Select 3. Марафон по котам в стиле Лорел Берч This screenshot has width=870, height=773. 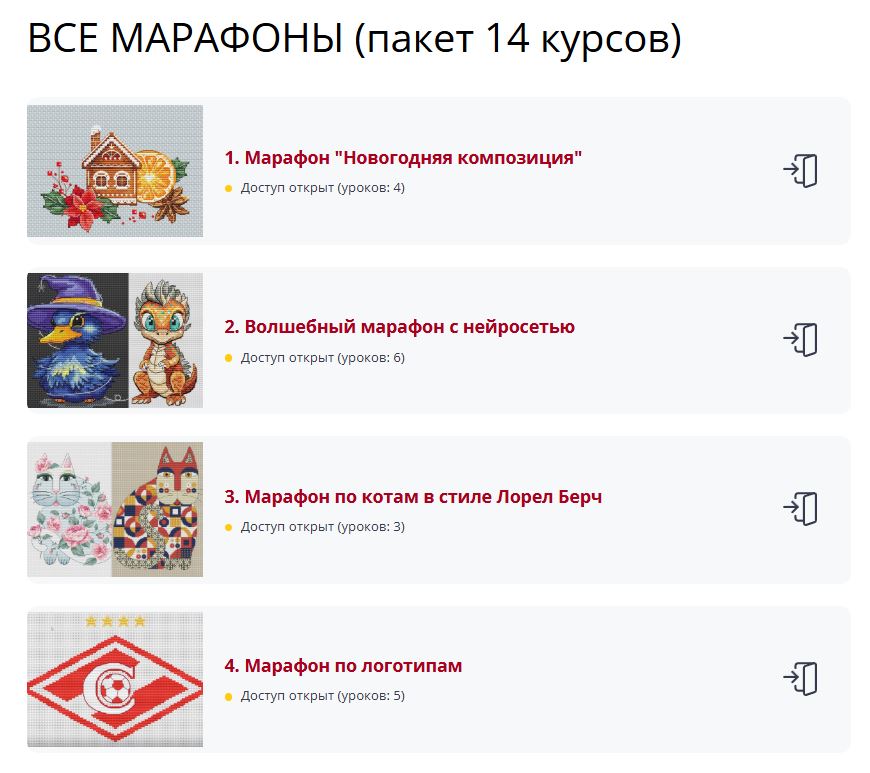click(x=413, y=496)
